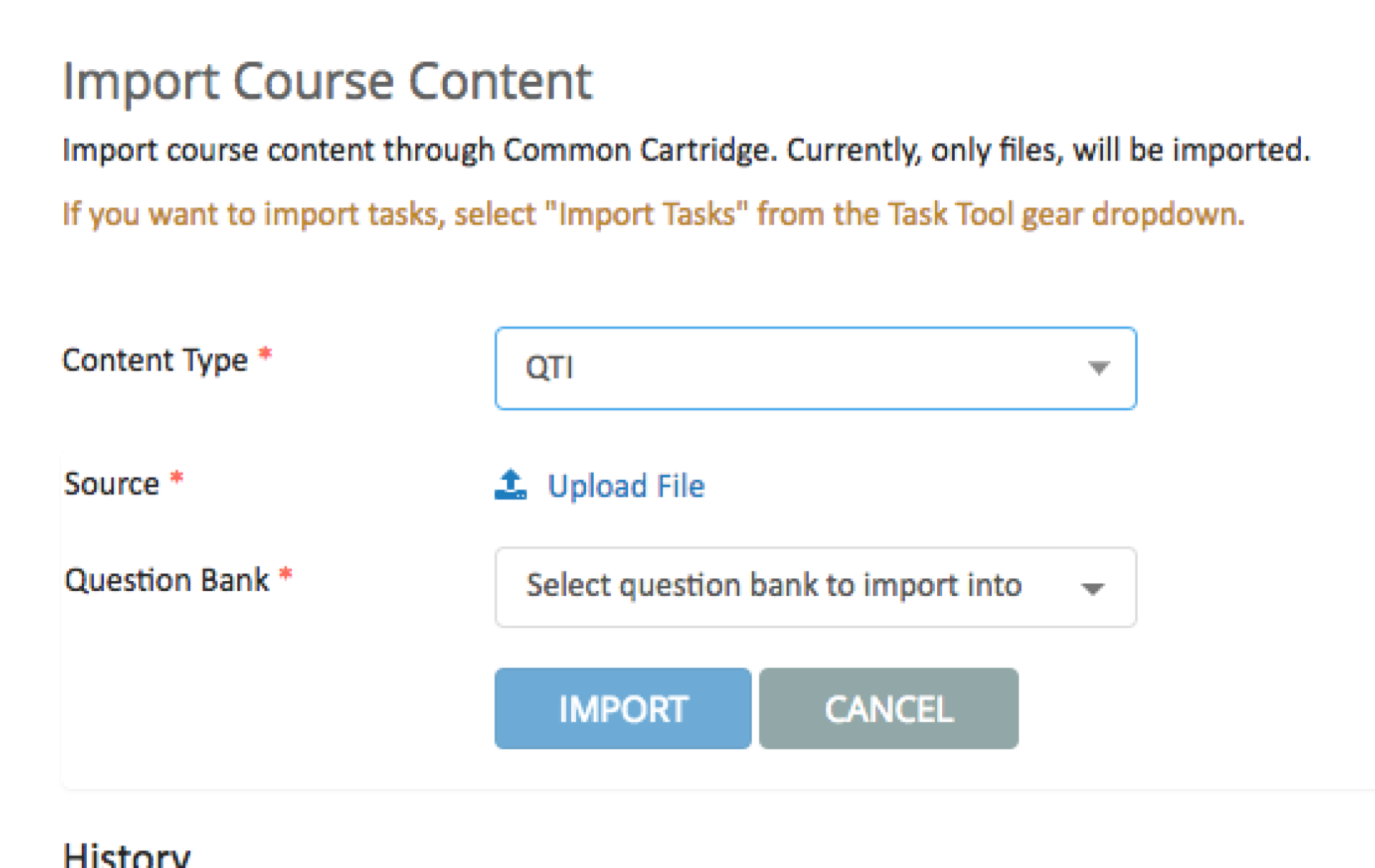Click the red asterisk next to Source
This screenshot has height=868, width=1375.
tap(176, 478)
